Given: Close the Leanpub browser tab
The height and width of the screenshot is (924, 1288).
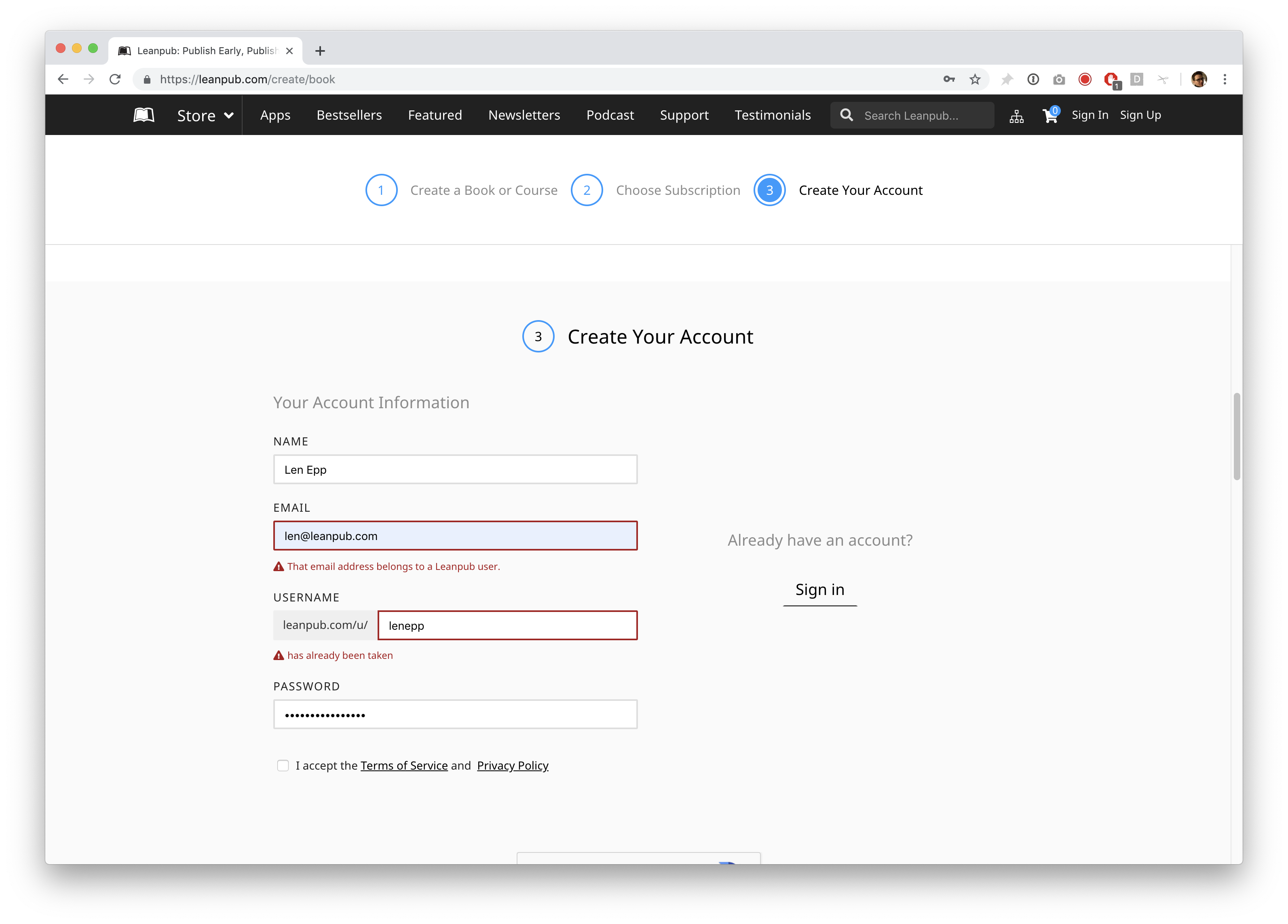Looking at the screenshot, I should [x=289, y=51].
